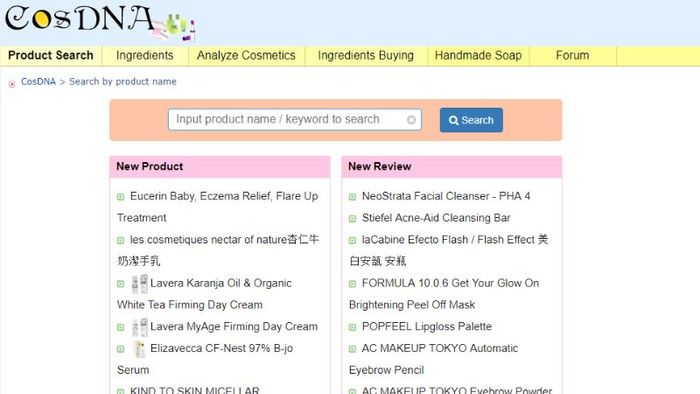
Task: Open Stiefel Acne-Aid Cleansing Bar review
Action: (436, 218)
